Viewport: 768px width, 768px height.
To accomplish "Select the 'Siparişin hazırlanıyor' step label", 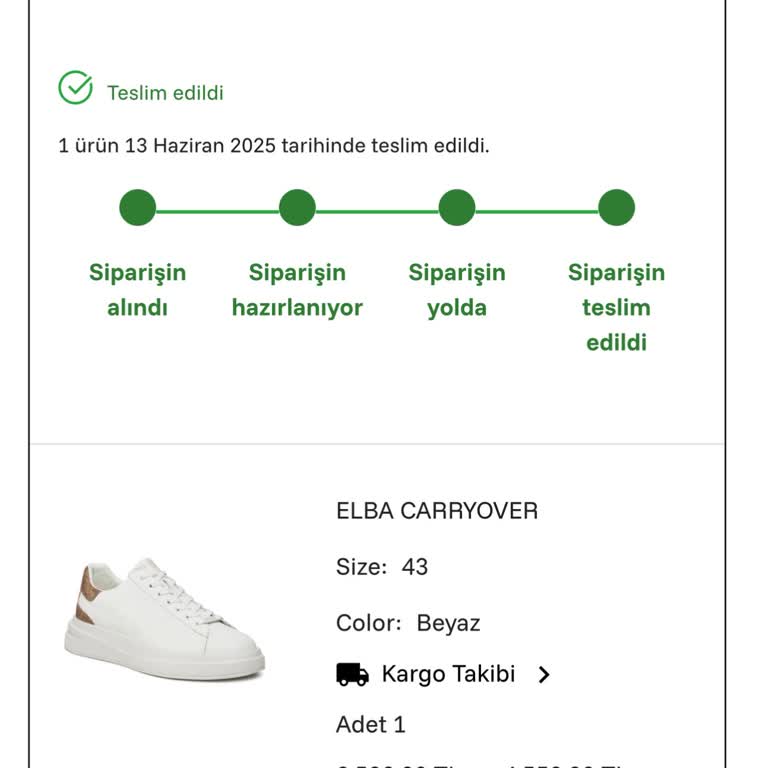I will pos(297,290).
